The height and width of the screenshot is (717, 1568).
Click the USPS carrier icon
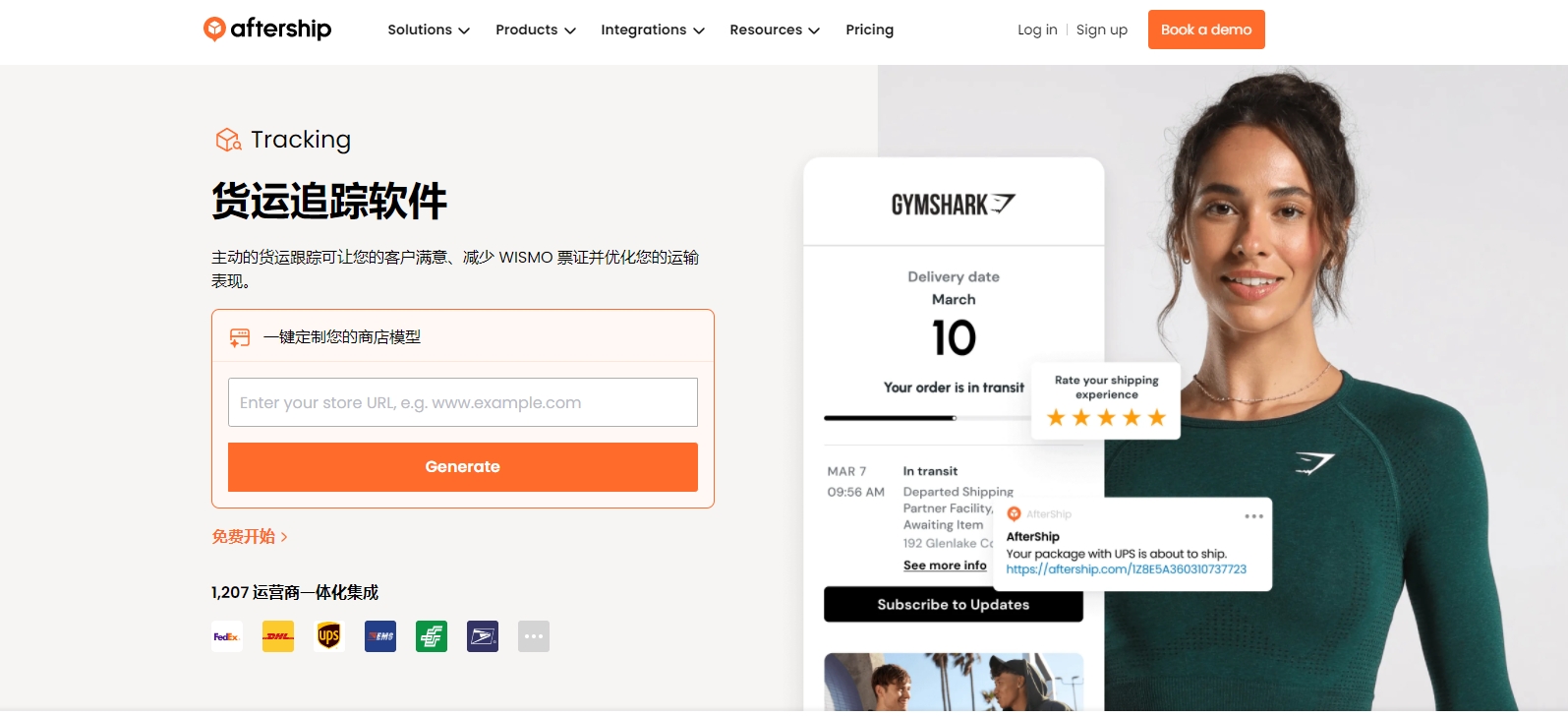coord(483,636)
